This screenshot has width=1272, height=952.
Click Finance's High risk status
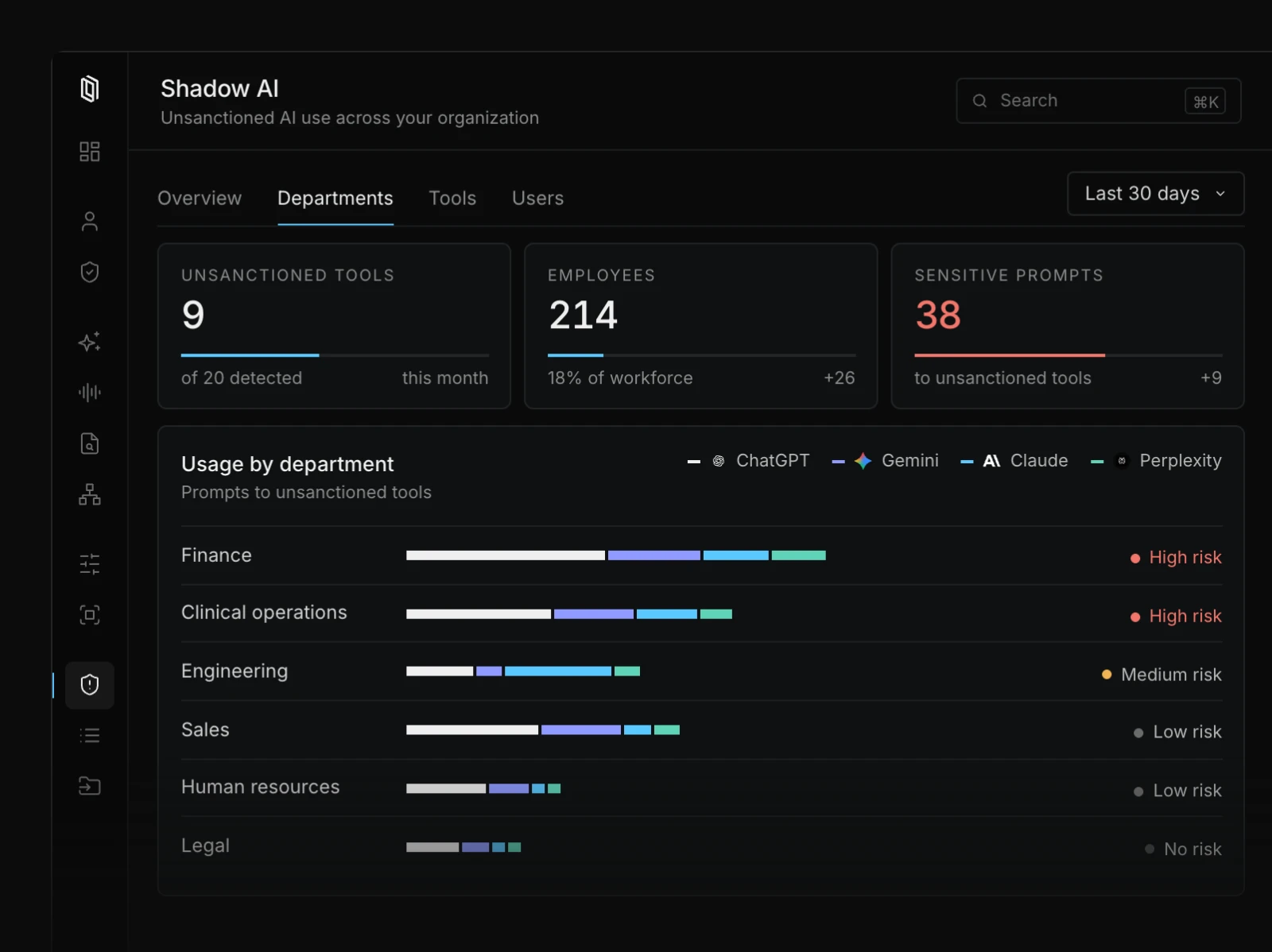point(1176,558)
